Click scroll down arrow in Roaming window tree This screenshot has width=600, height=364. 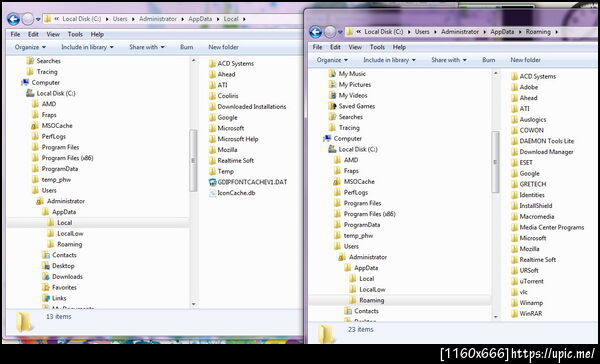coord(496,317)
